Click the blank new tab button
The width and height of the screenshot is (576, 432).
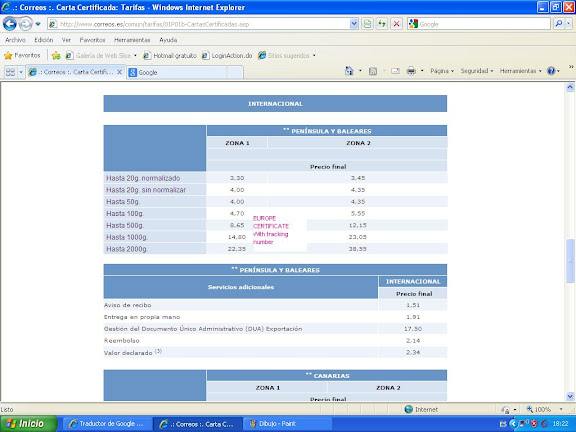[x=235, y=72]
